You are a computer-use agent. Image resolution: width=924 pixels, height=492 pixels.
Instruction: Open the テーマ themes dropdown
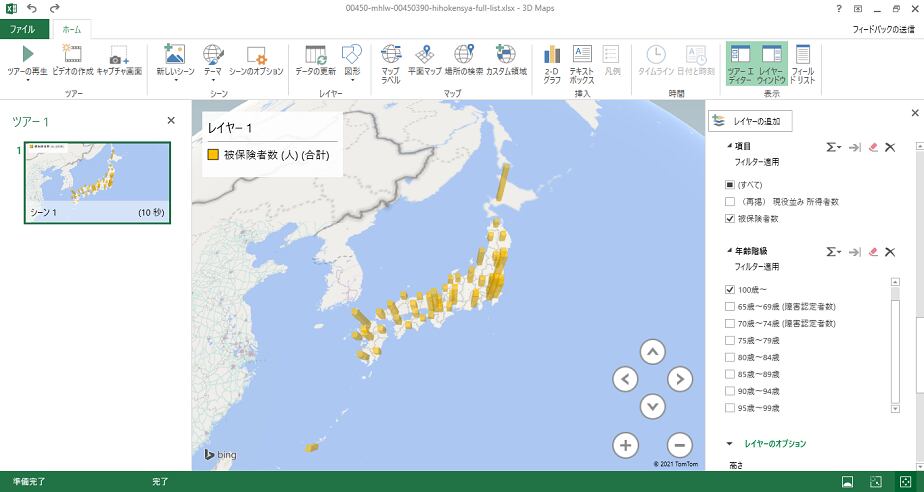pyautogui.click(x=213, y=60)
